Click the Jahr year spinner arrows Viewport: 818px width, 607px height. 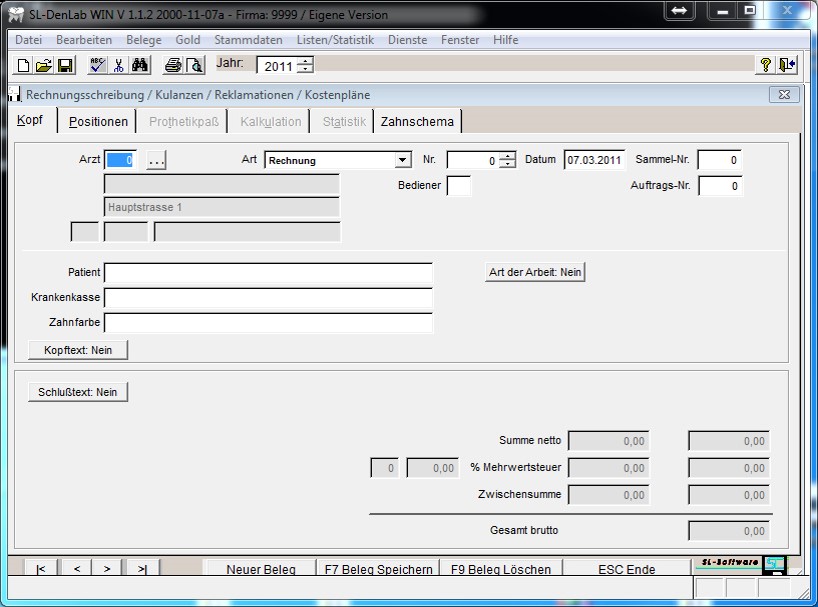[306, 65]
